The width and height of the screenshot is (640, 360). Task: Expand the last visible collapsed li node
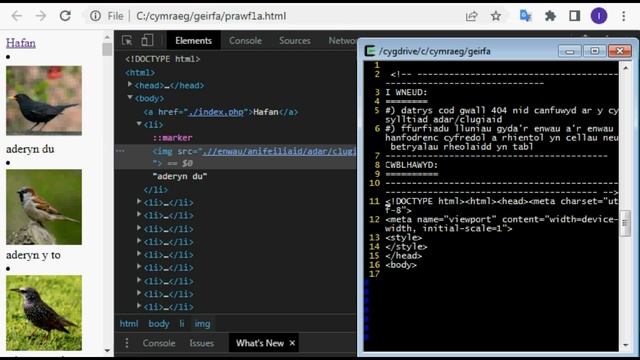pos(139,306)
